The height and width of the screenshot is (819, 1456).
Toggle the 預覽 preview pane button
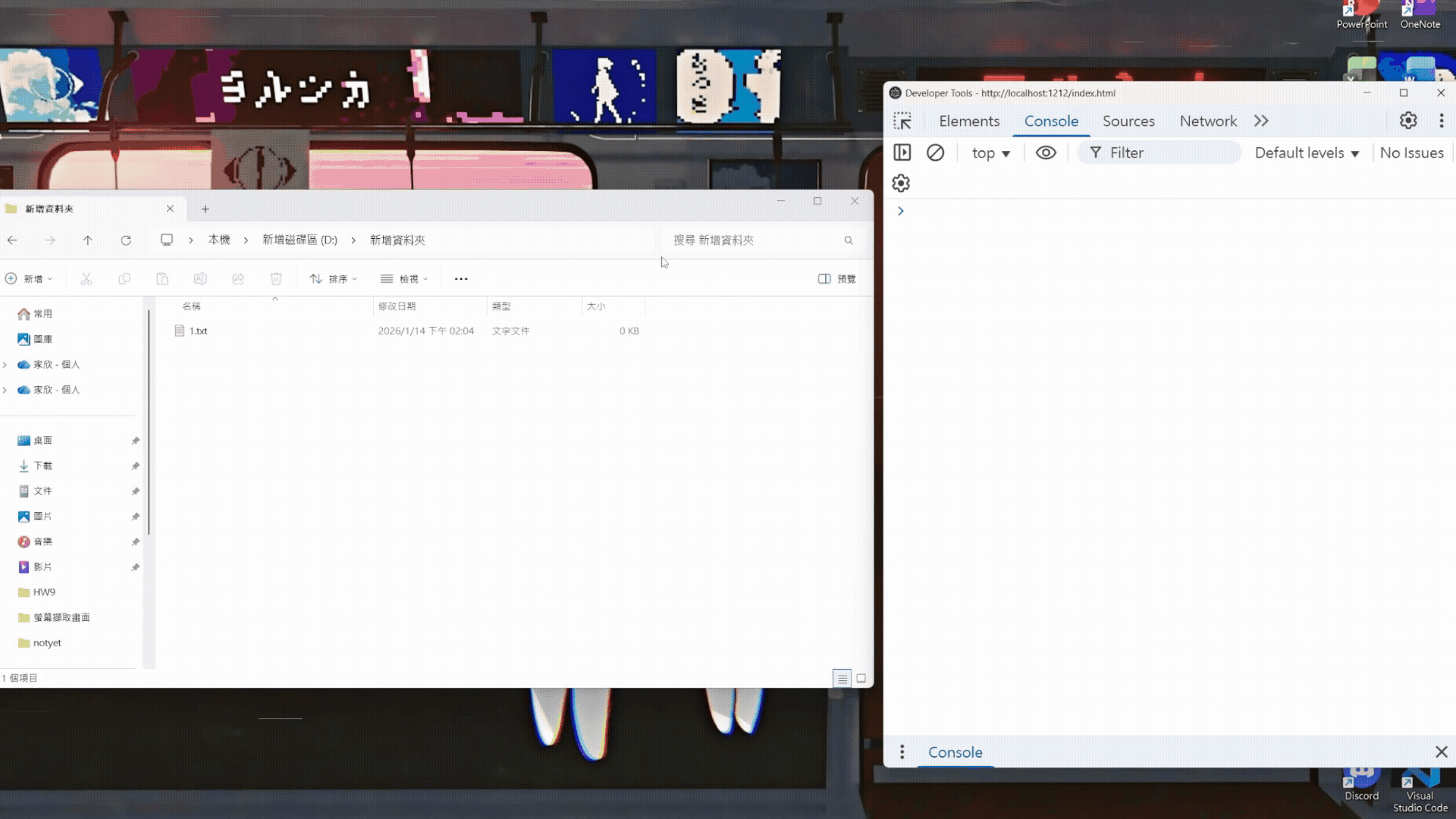(836, 279)
